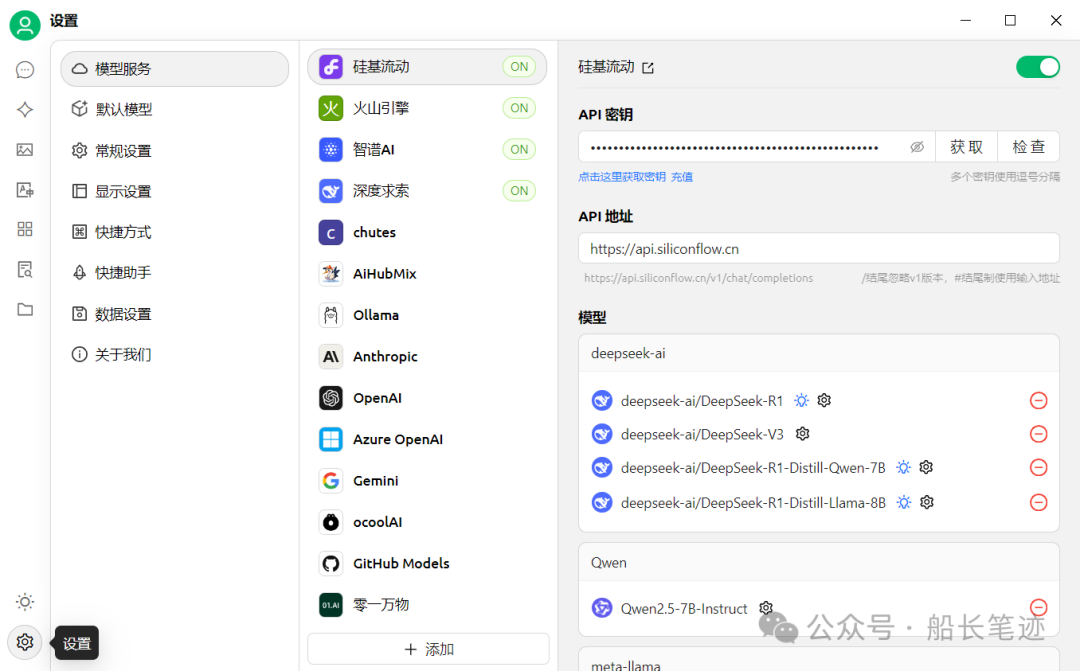This screenshot has width=1080, height=671.
Task: Click reasoning icon beside DeepSeek-R1-Distill-Qwen-7B
Action: coord(904,467)
